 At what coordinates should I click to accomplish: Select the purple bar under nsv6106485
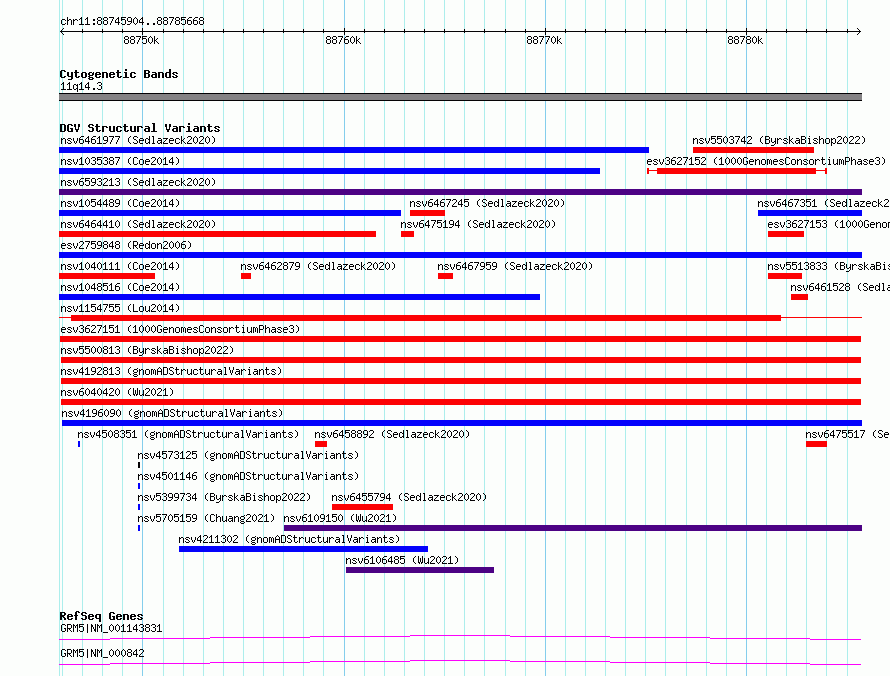point(419,570)
